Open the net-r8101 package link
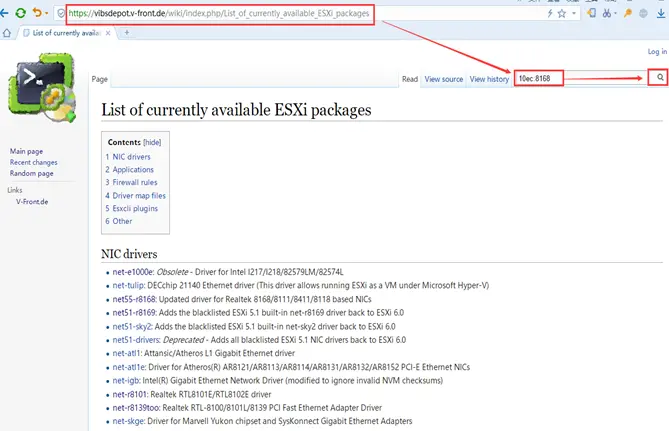This screenshot has width=669, height=431. coord(130,394)
